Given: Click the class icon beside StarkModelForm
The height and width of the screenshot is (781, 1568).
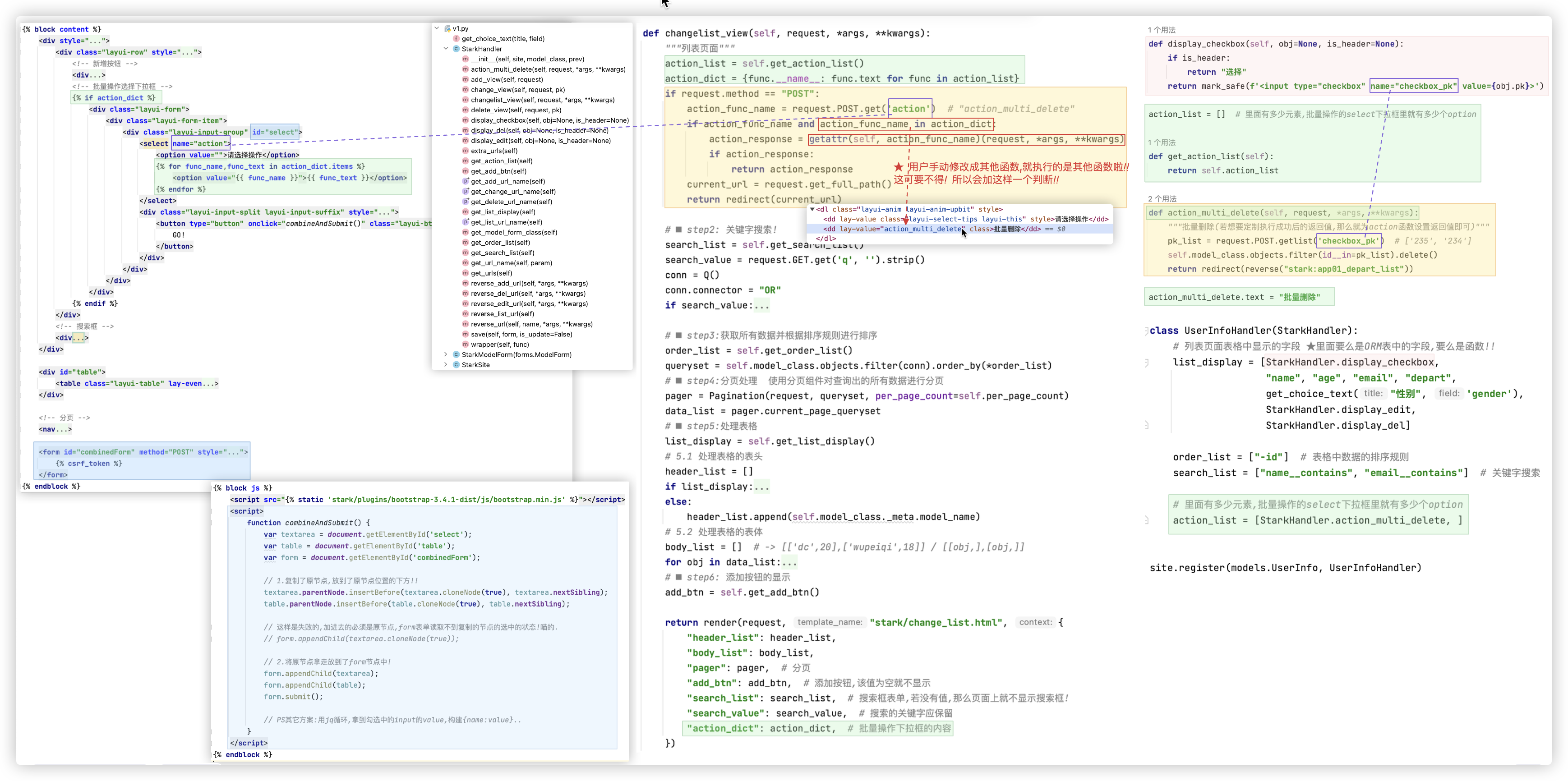Looking at the screenshot, I should [x=456, y=354].
